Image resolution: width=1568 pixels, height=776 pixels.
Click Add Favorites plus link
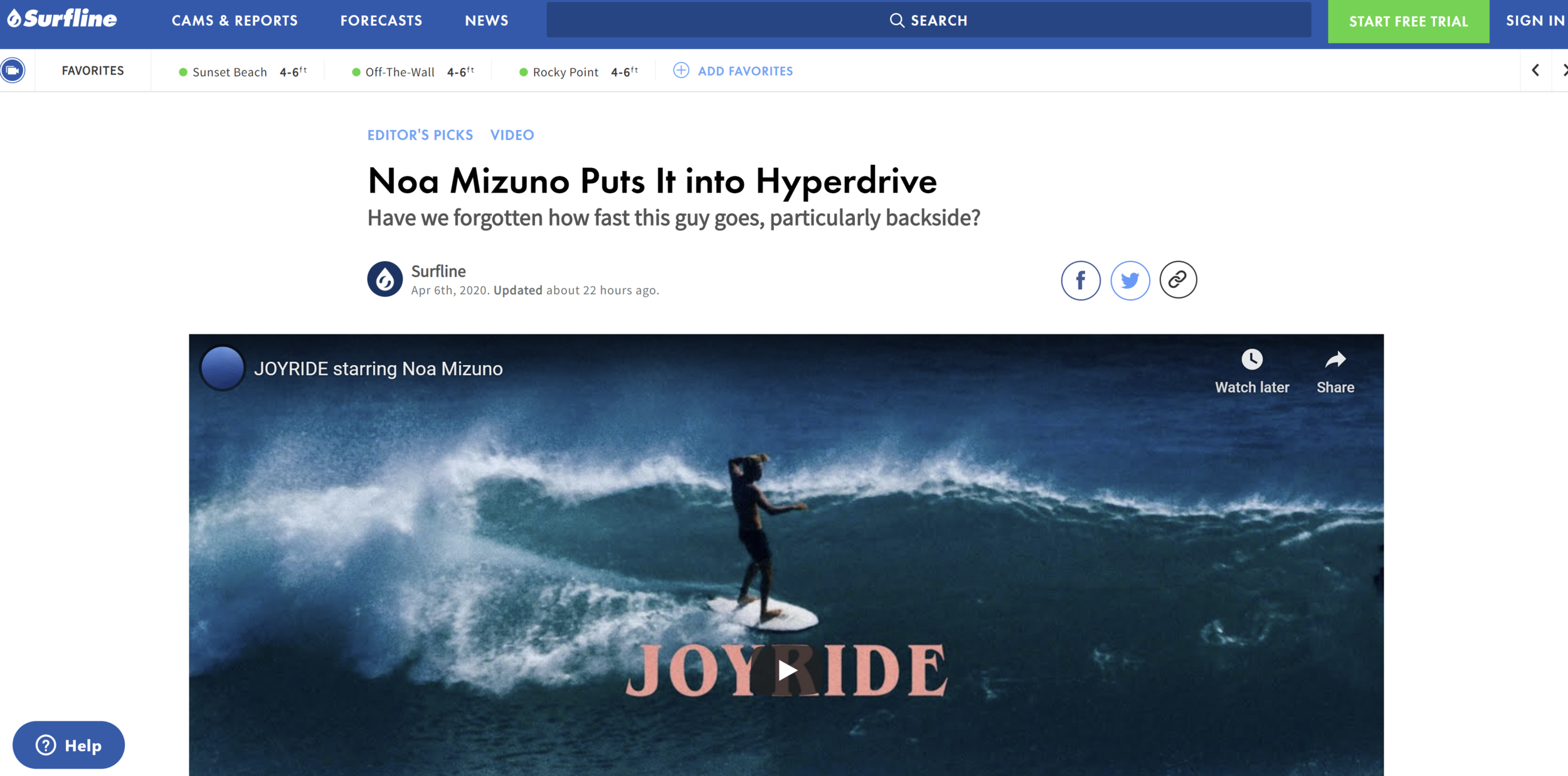point(733,71)
